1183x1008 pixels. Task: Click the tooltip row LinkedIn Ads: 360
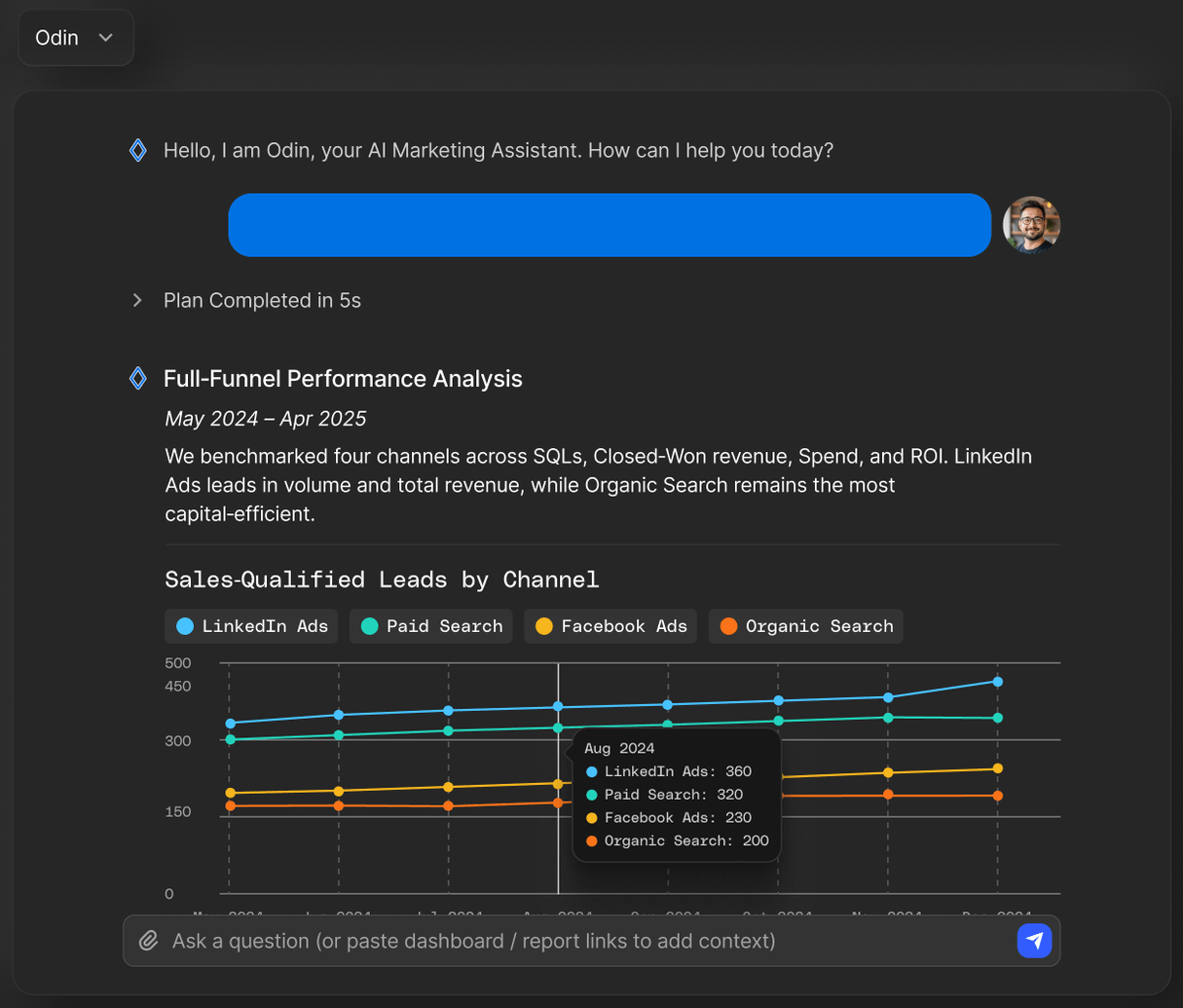[x=669, y=771]
